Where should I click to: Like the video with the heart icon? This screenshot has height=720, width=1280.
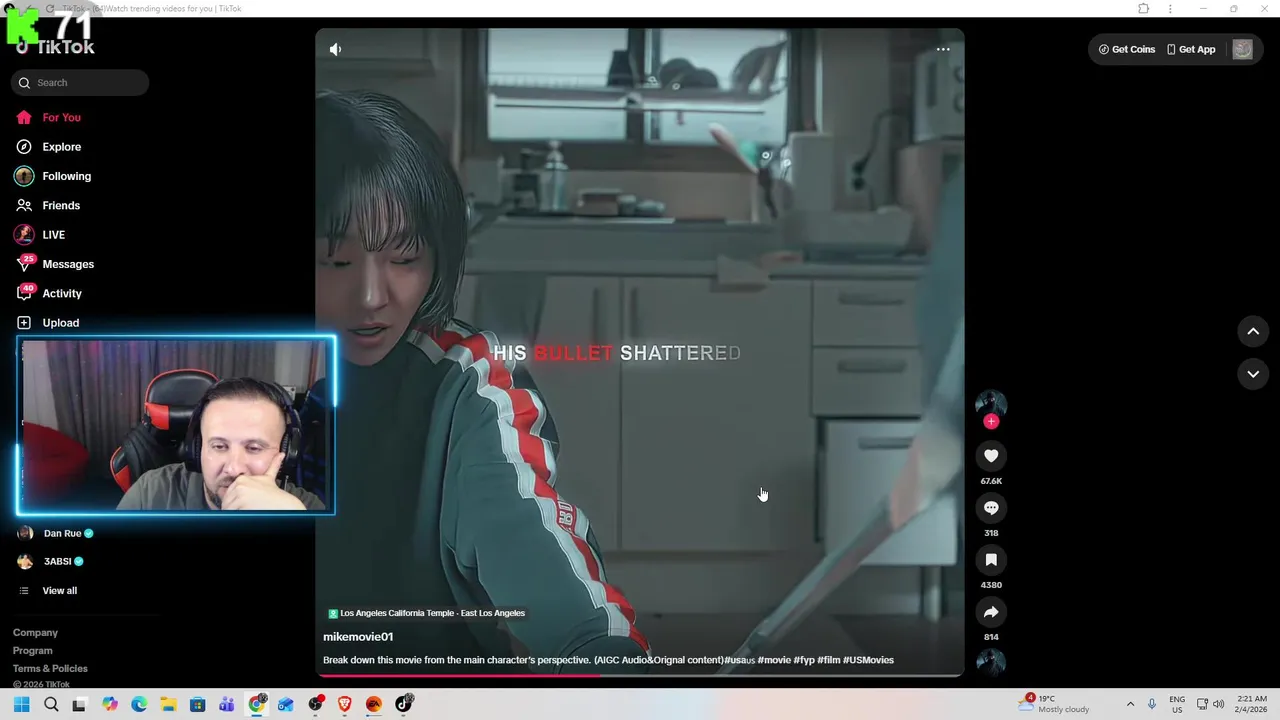991,456
